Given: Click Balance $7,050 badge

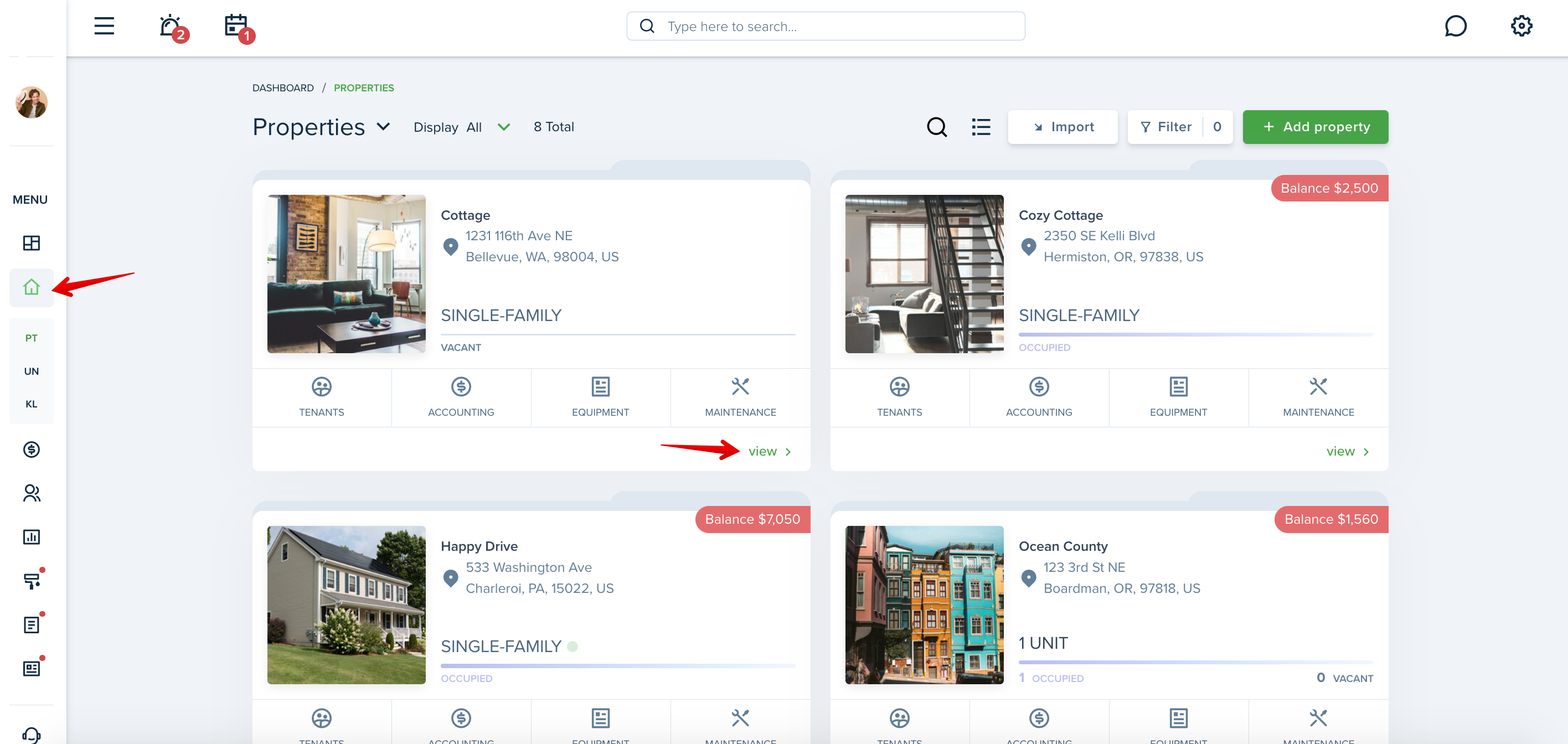Looking at the screenshot, I should coord(752,519).
